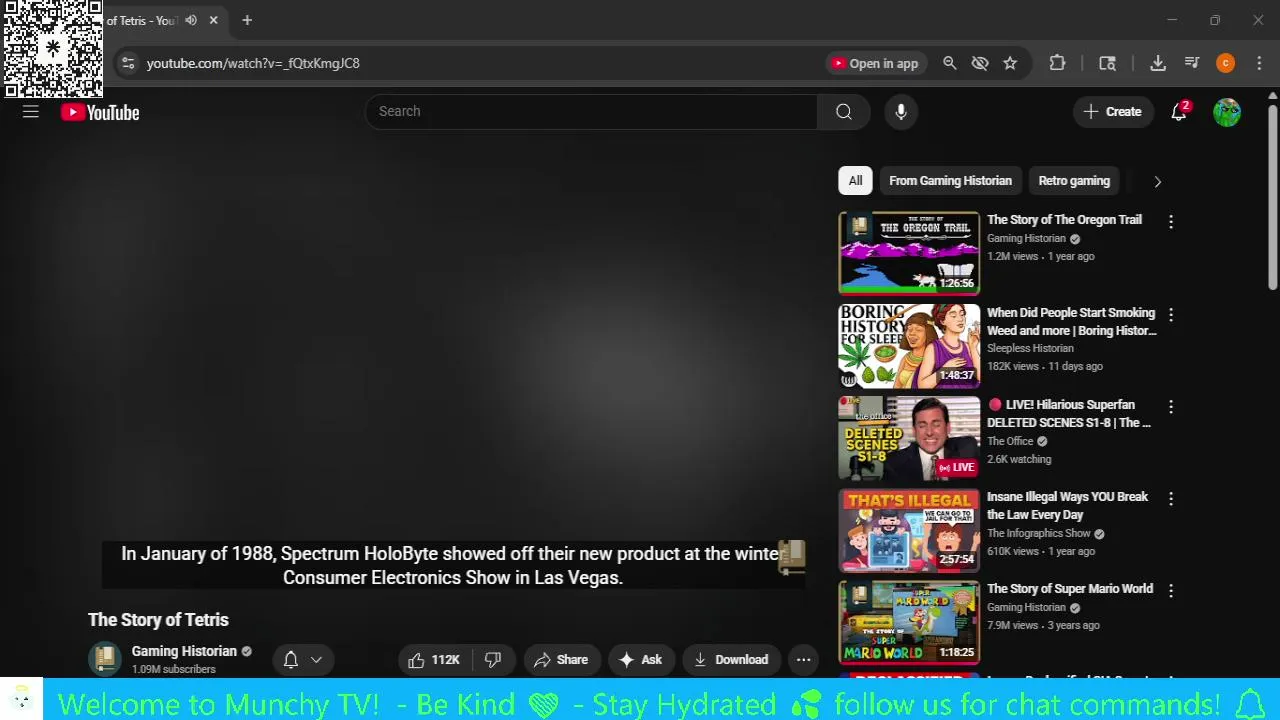The width and height of the screenshot is (1280, 720).
Task: Go to the YouTube home logo
Action: [100, 113]
